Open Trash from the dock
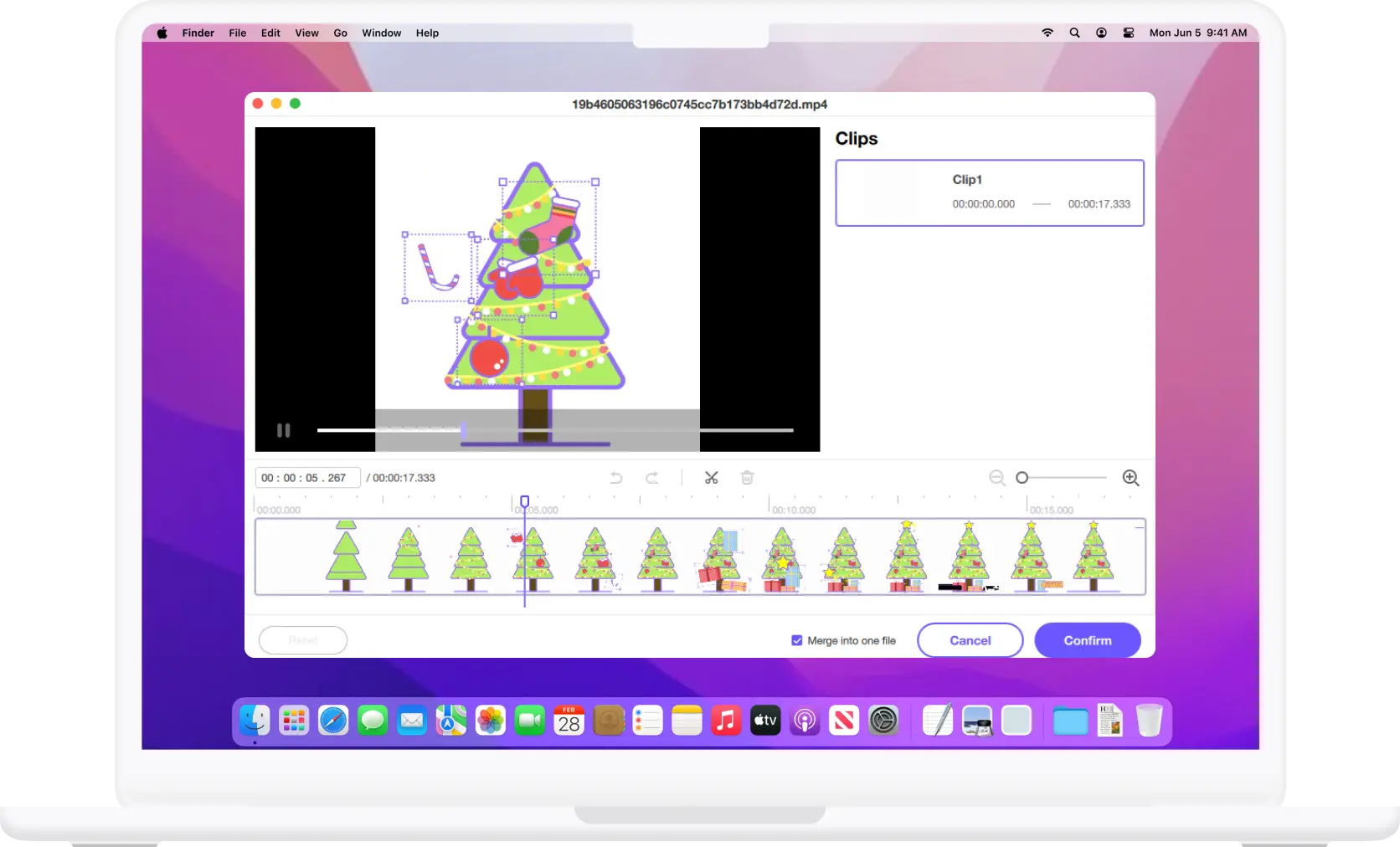The image size is (1400, 847). pyautogui.click(x=1150, y=720)
